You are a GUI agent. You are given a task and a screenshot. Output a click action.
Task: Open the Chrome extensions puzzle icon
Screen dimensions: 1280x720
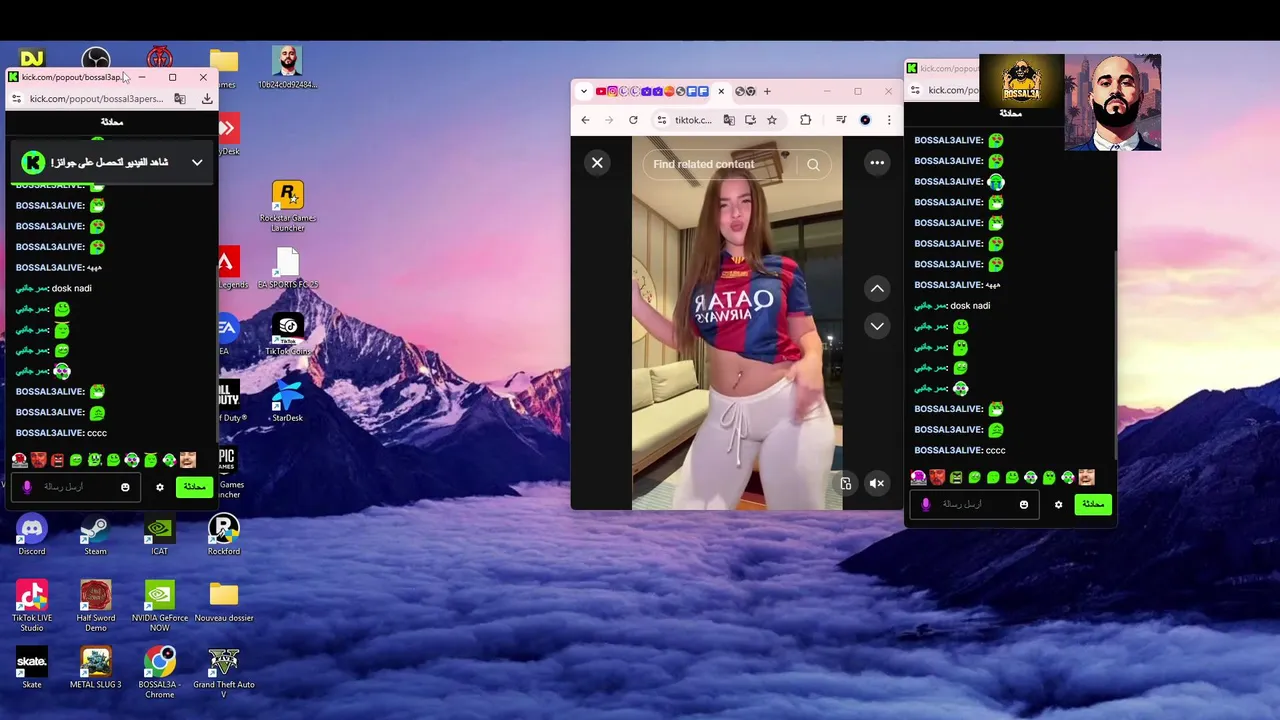(805, 120)
